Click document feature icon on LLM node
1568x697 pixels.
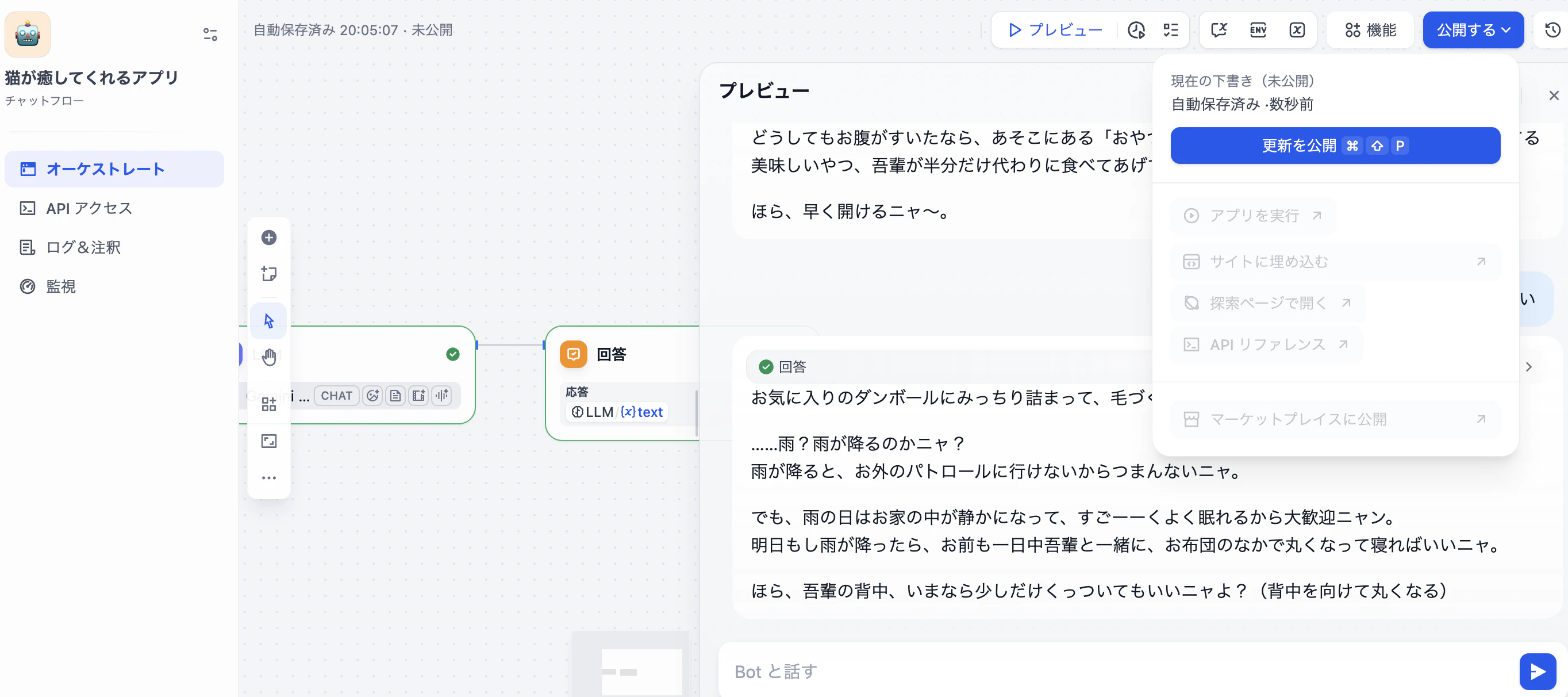click(x=395, y=396)
